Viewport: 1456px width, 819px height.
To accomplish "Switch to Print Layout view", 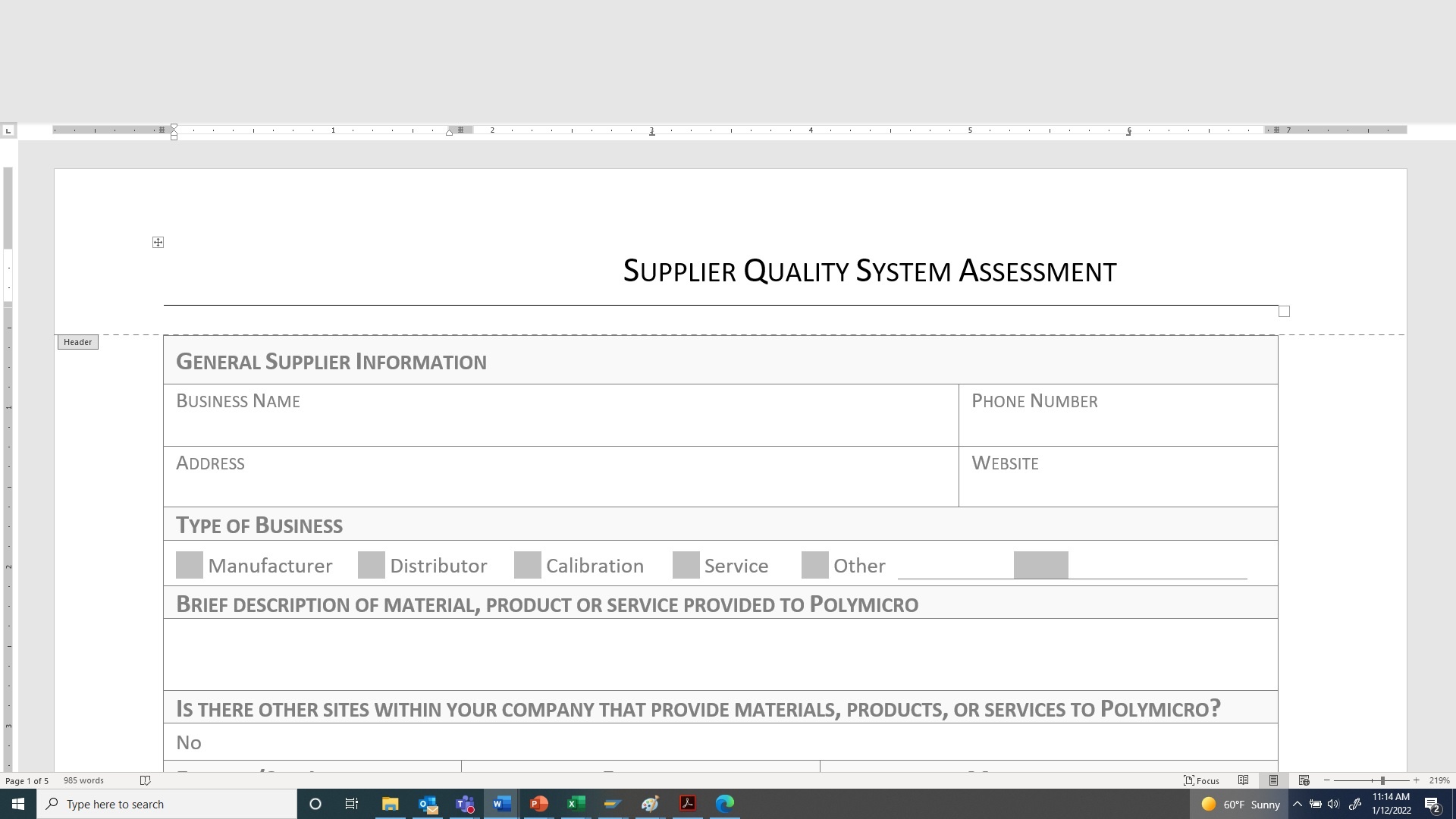I will point(1273,780).
